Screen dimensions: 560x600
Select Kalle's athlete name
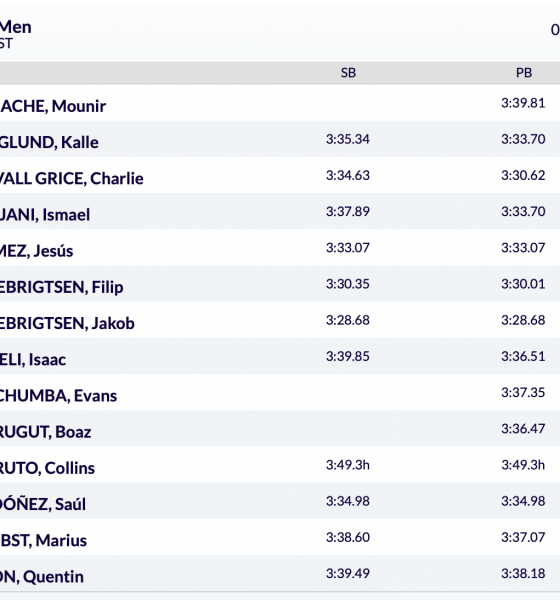point(49,142)
